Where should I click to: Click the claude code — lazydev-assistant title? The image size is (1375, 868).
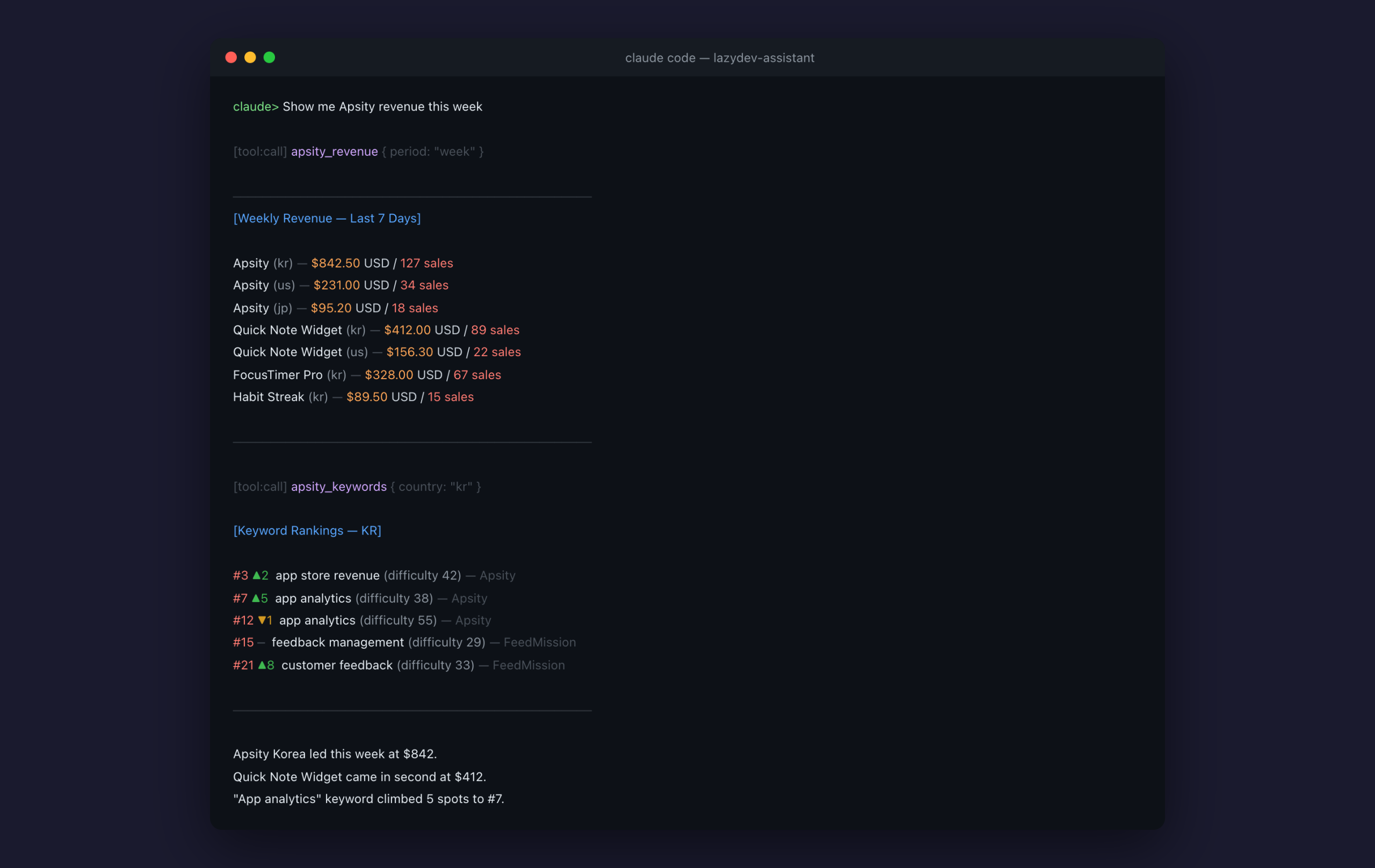pos(719,57)
